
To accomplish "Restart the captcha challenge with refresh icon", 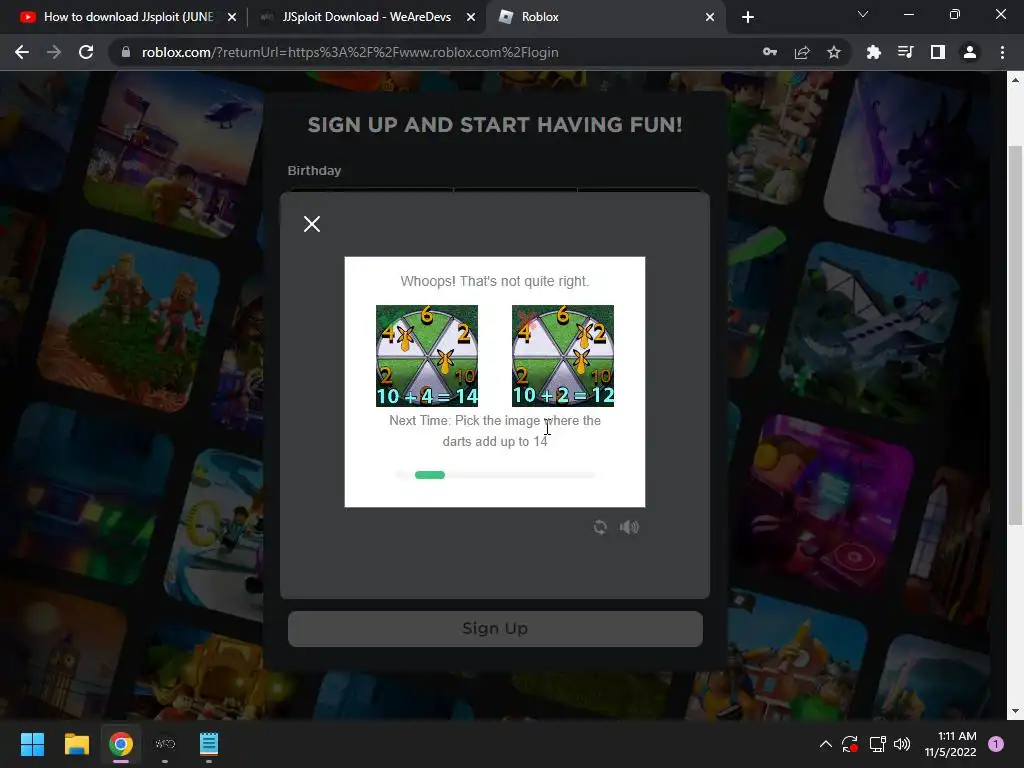I will pyautogui.click(x=600, y=527).
